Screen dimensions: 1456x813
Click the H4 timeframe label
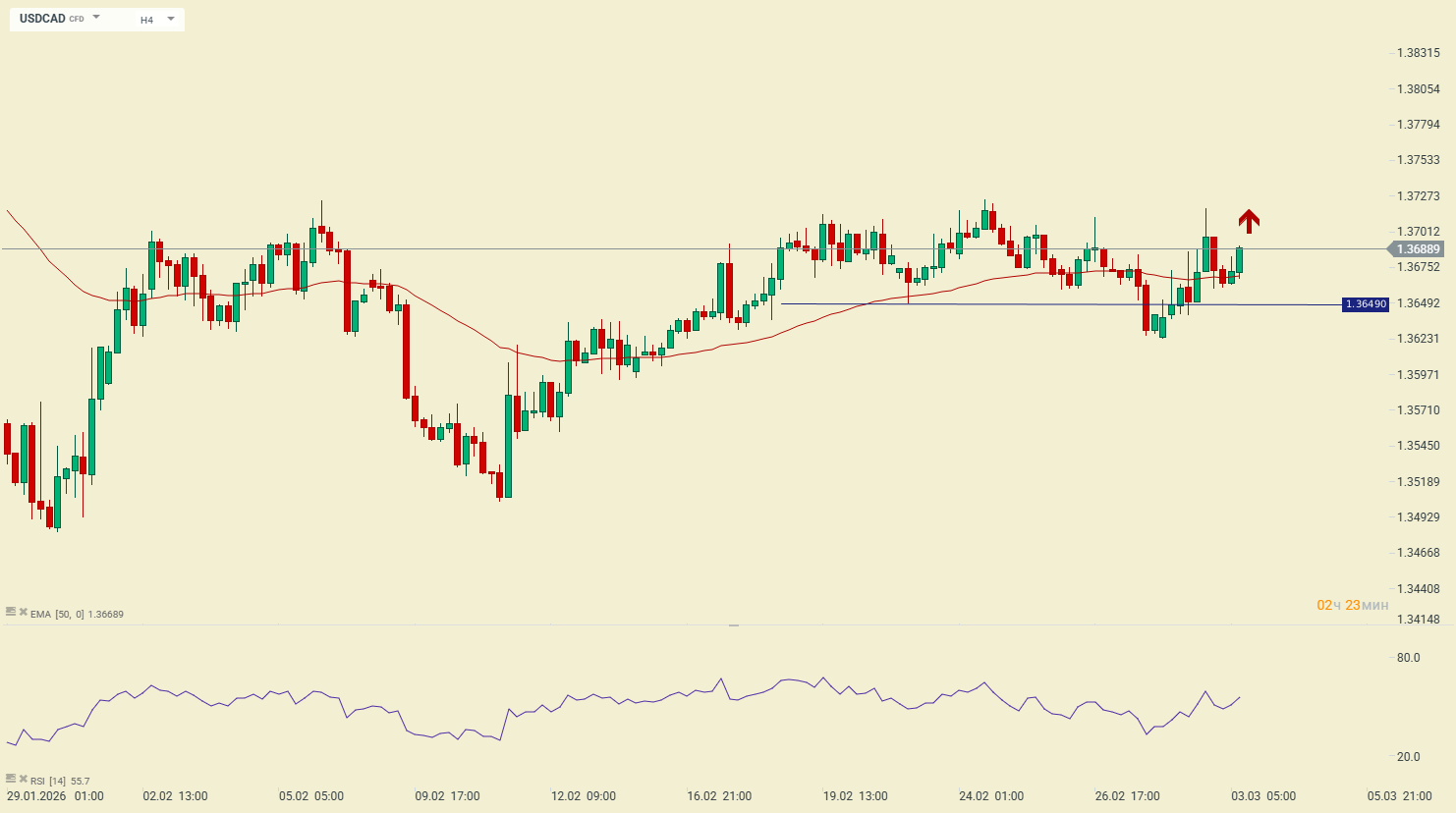(x=146, y=20)
